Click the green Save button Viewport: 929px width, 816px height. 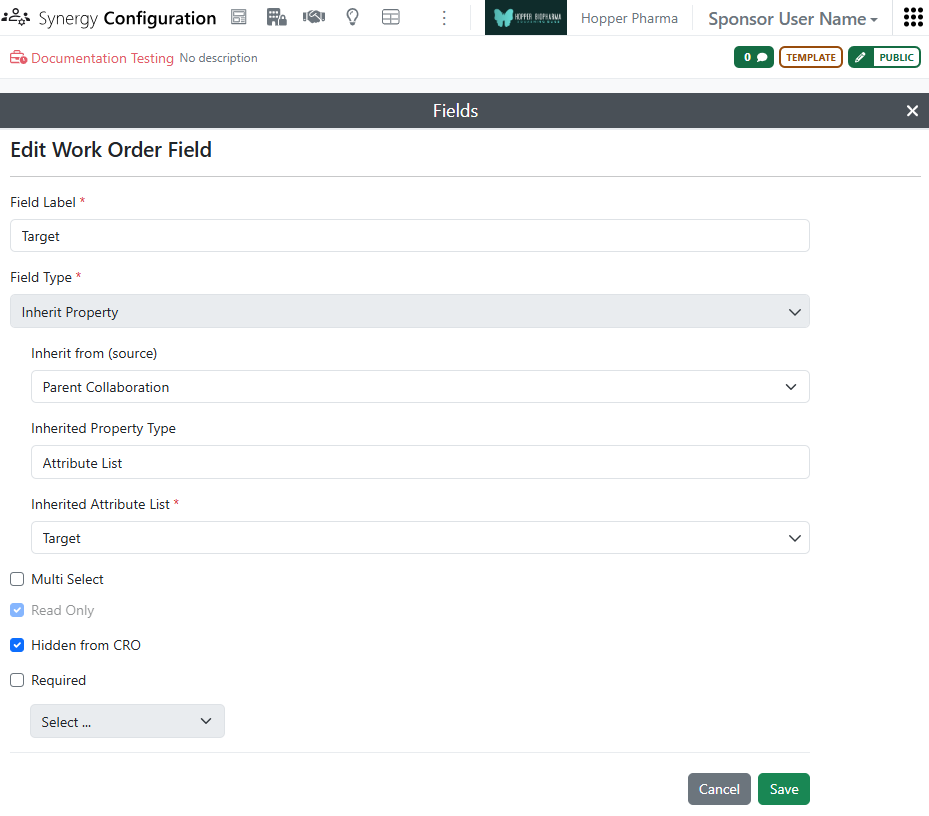(x=783, y=789)
